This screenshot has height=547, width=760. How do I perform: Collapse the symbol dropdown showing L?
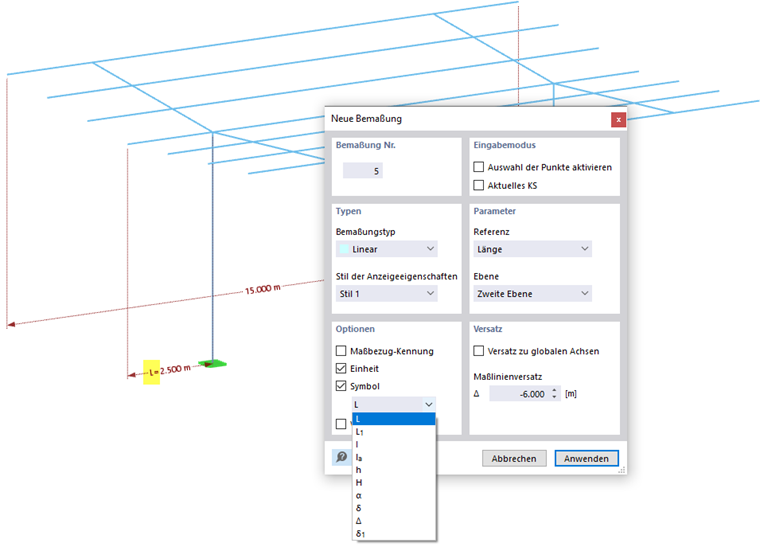coord(428,404)
